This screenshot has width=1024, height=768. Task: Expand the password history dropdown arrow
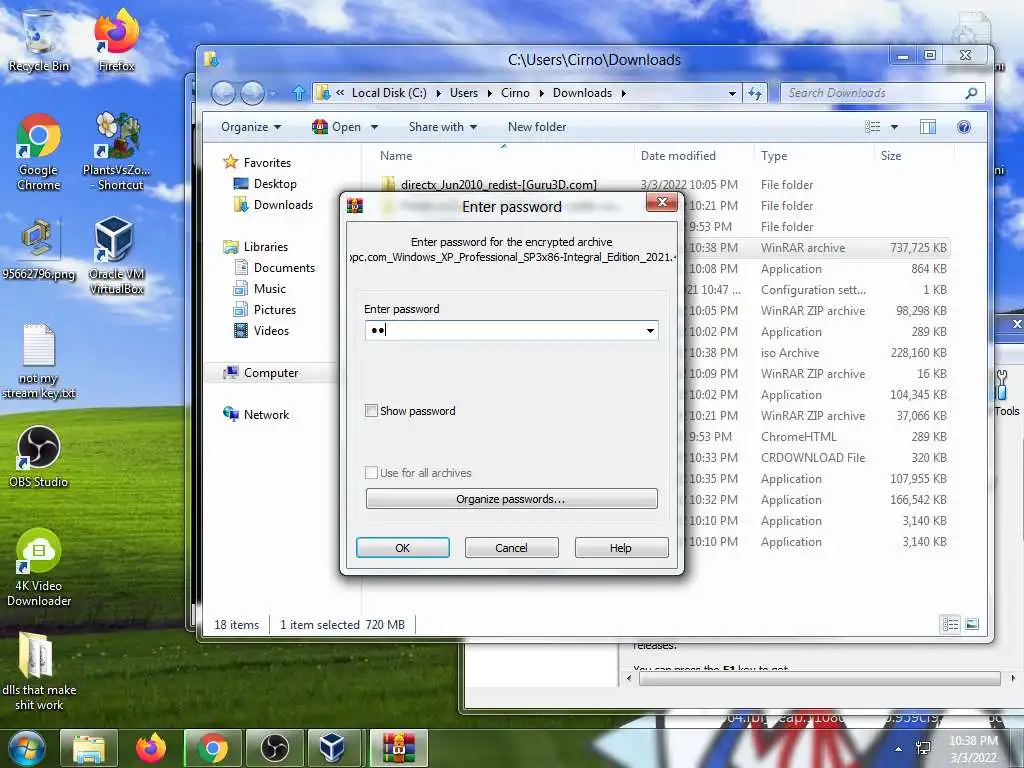click(650, 330)
